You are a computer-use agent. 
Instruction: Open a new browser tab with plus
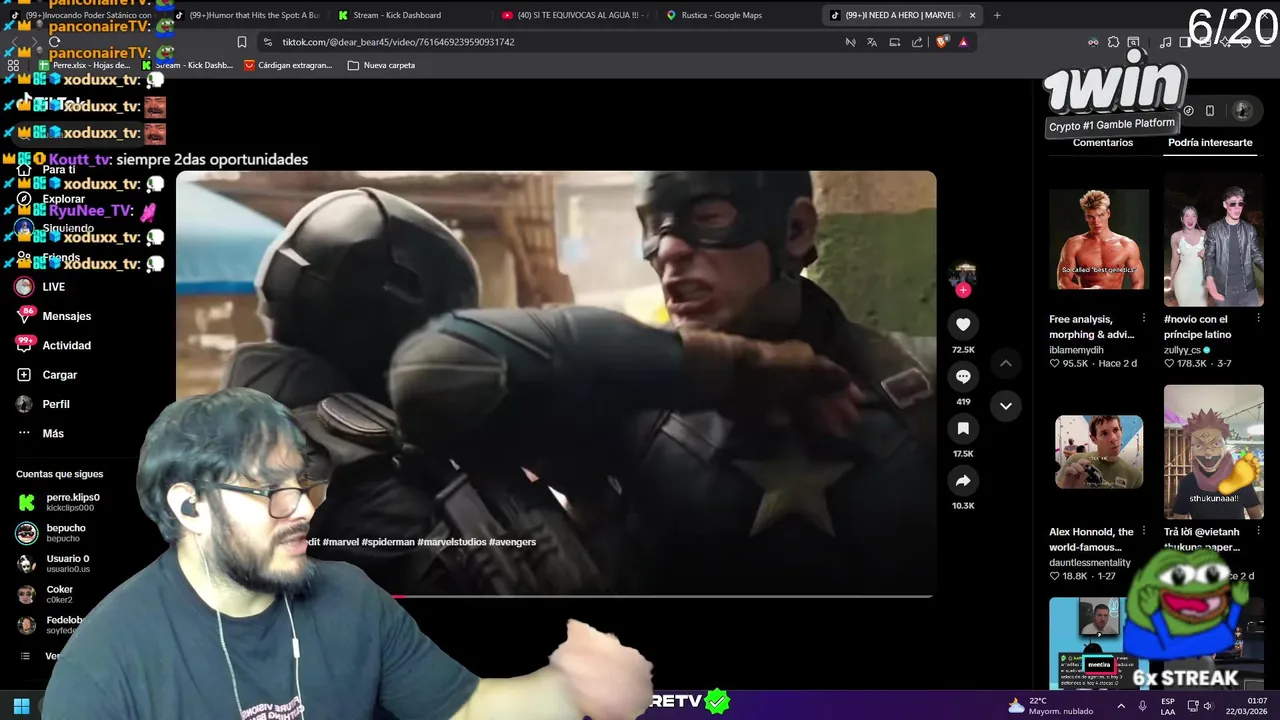[997, 15]
